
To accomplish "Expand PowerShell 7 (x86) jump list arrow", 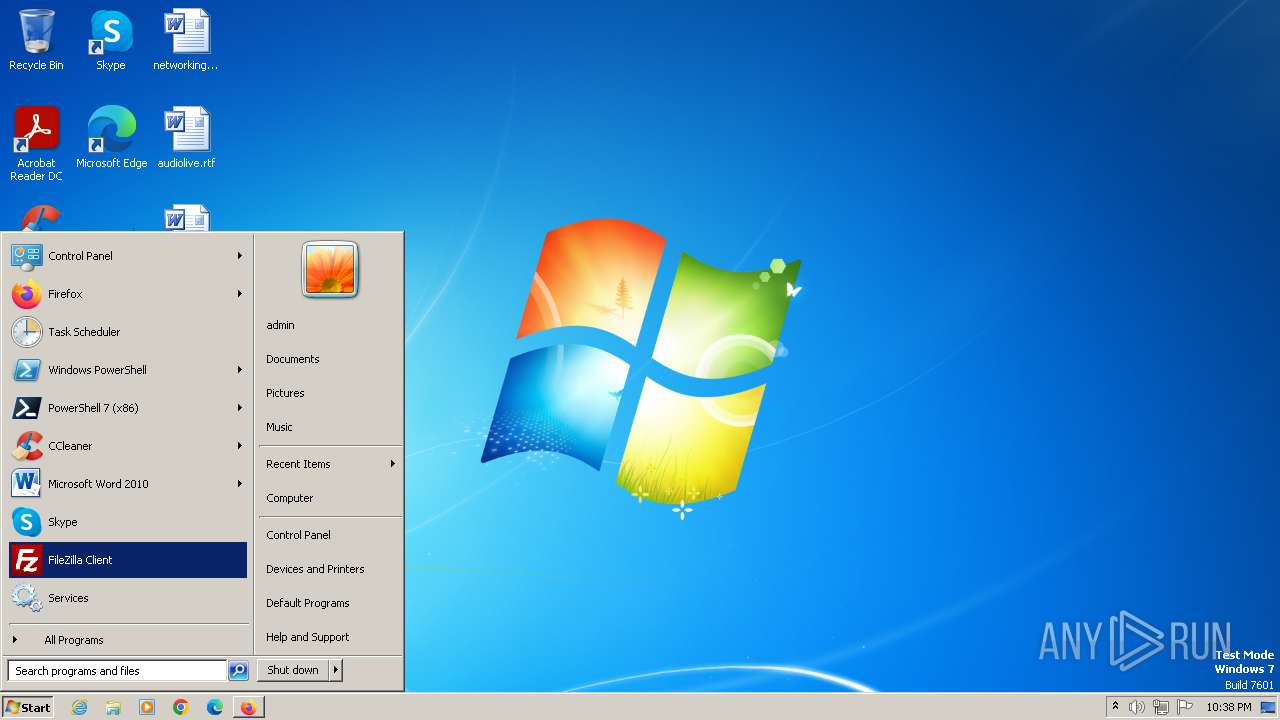I will (240, 408).
